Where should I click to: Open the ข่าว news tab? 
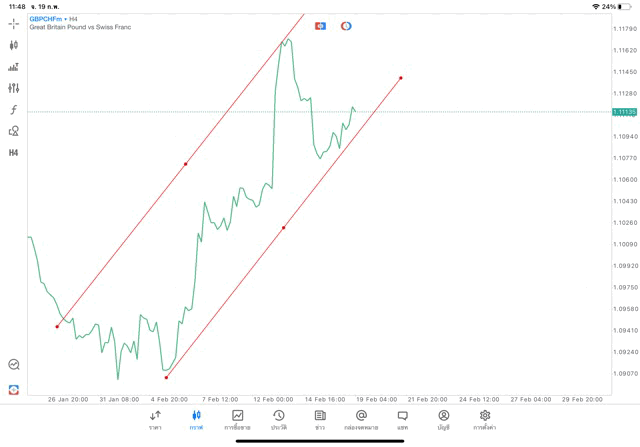pyautogui.click(x=319, y=419)
